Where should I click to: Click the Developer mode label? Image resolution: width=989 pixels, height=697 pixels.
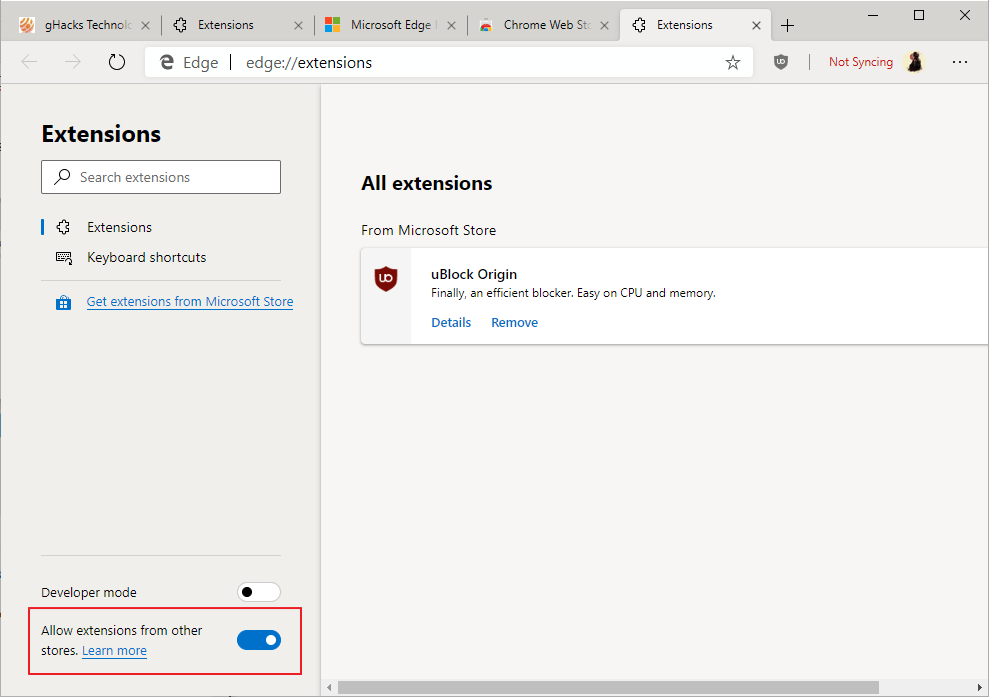point(89,592)
